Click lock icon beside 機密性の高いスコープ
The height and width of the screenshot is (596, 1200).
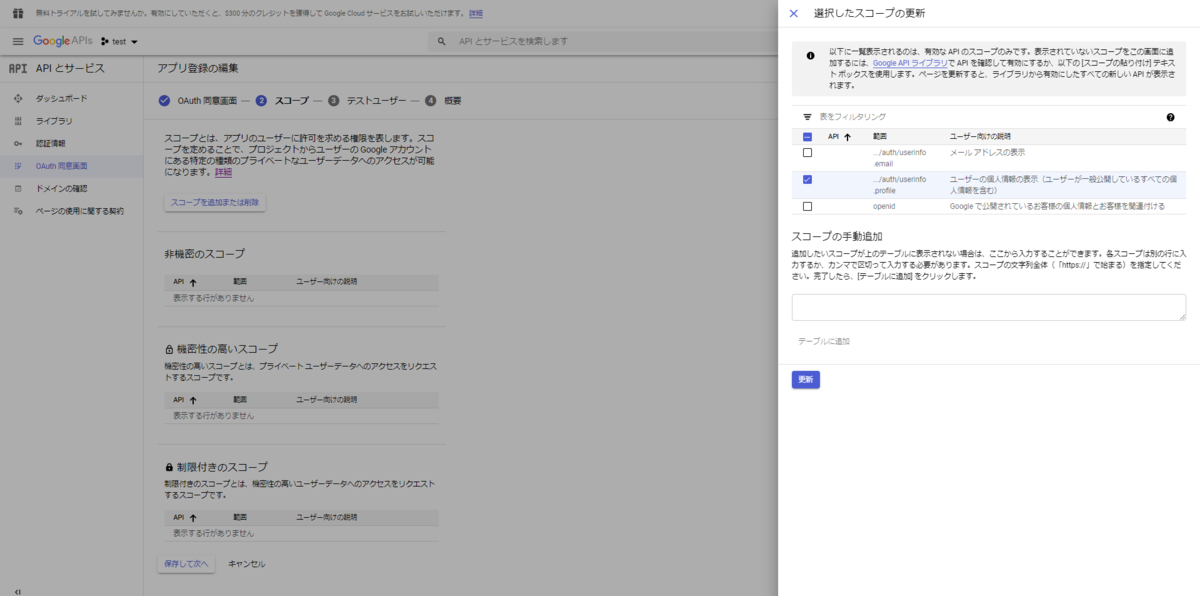tap(170, 350)
